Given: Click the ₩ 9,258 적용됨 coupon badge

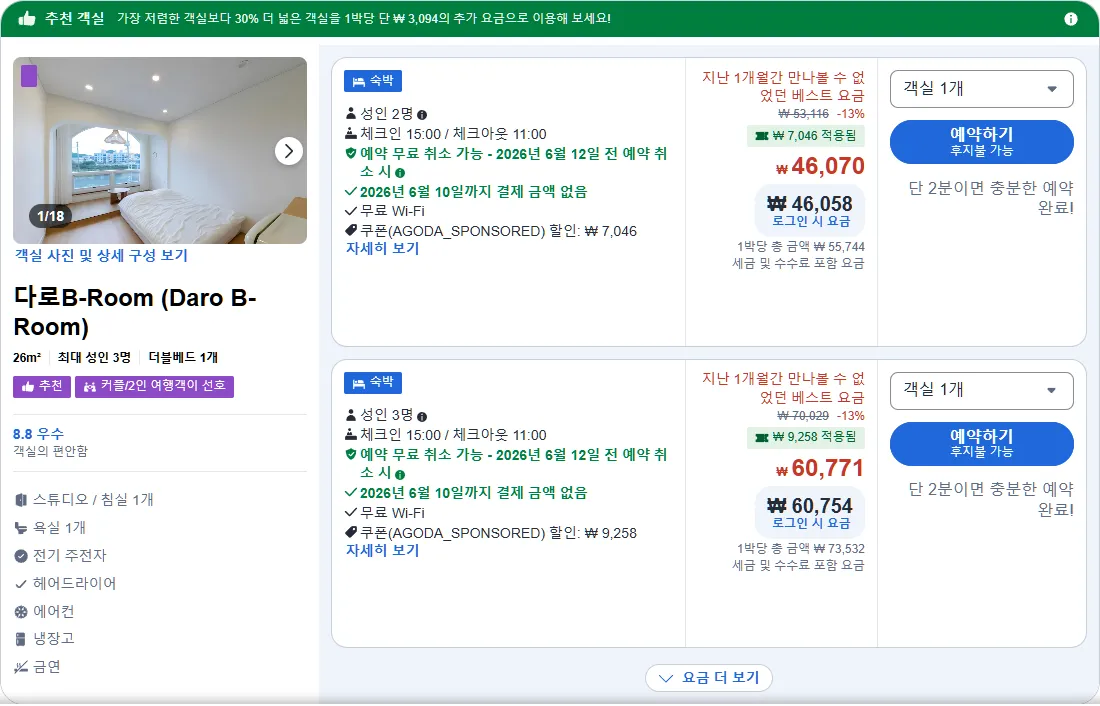Looking at the screenshot, I should pyautogui.click(x=805, y=437).
